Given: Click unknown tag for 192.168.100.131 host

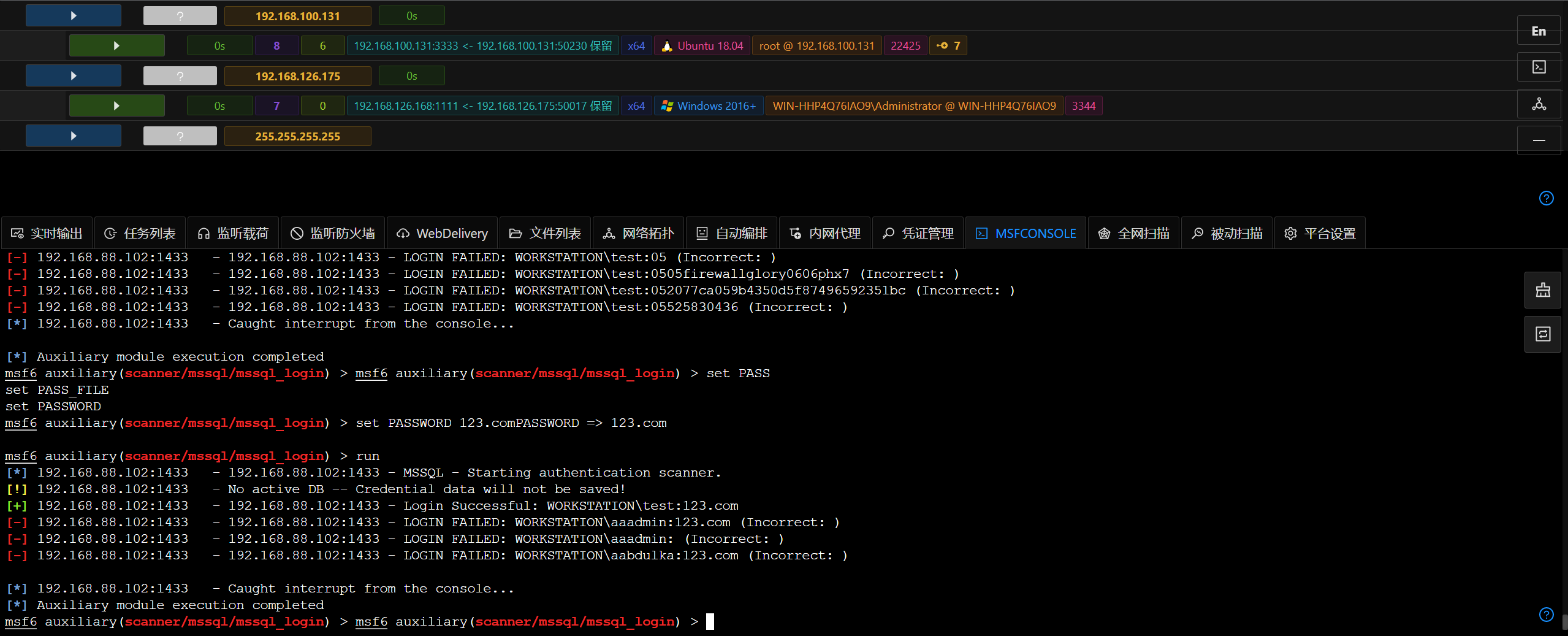Looking at the screenshot, I should (x=180, y=16).
